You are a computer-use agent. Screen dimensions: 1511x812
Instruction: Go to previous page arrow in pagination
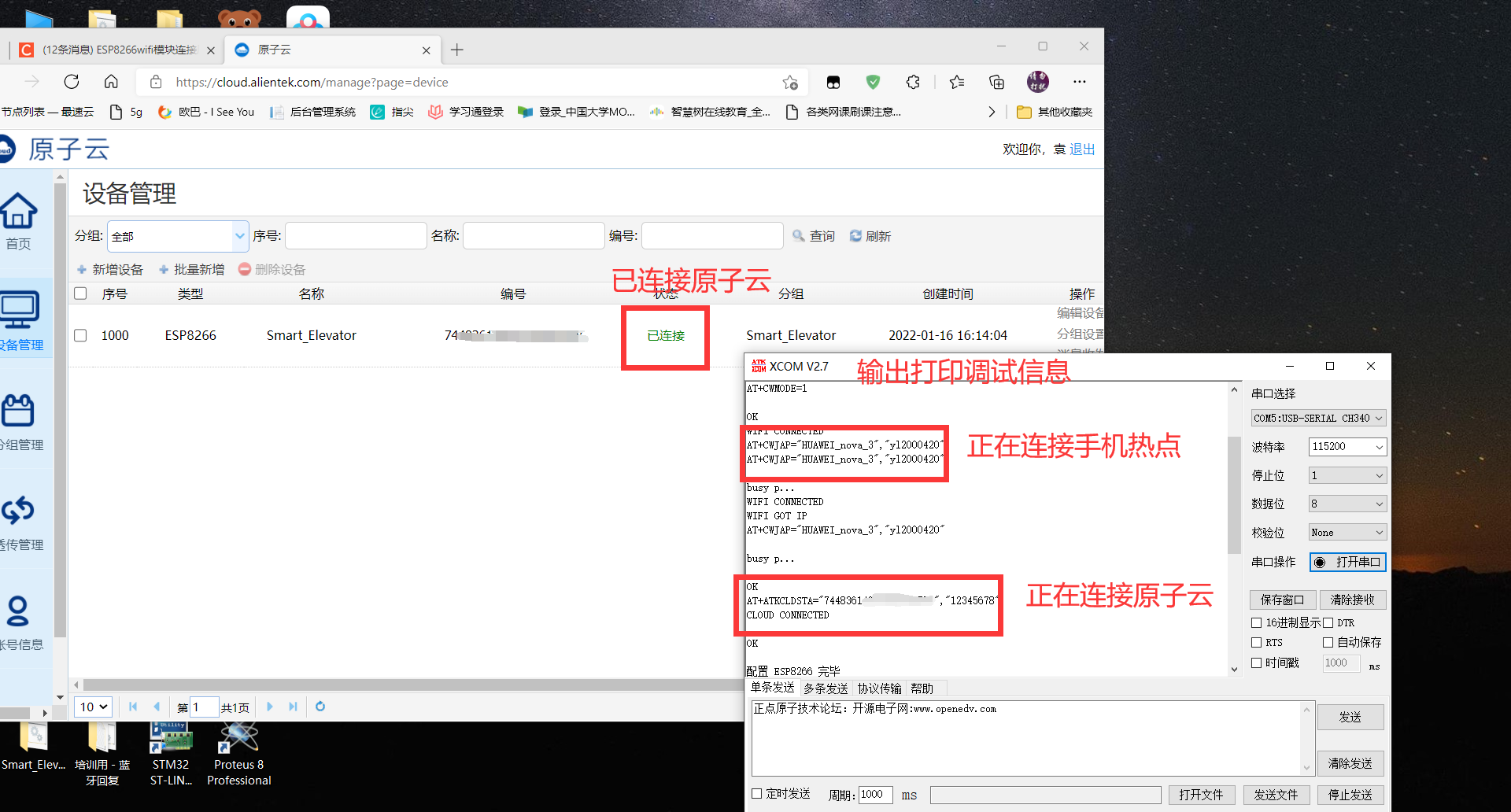click(157, 707)
